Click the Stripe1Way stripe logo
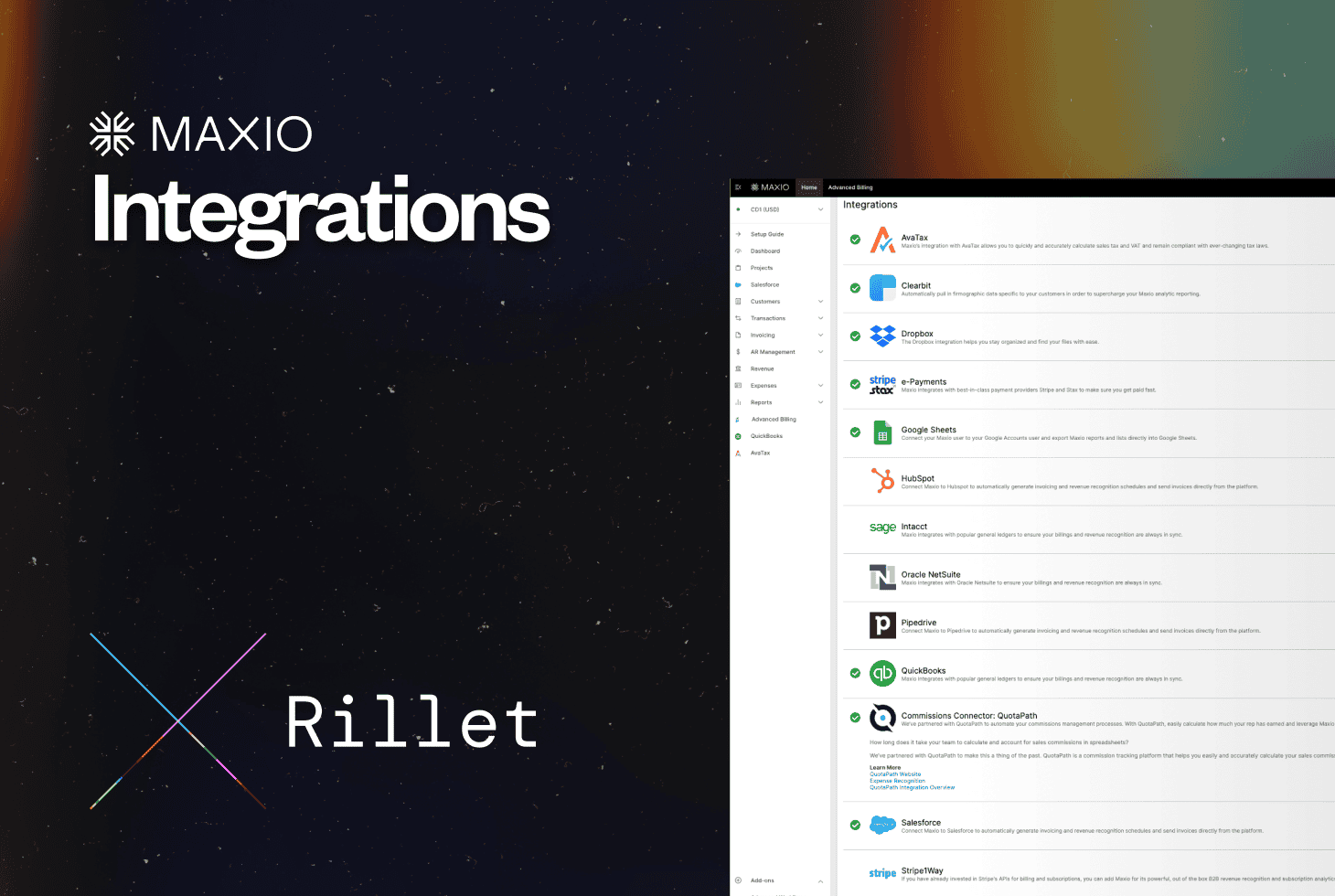This screenshot has height=896, width=1335. (x=882, y=873)
